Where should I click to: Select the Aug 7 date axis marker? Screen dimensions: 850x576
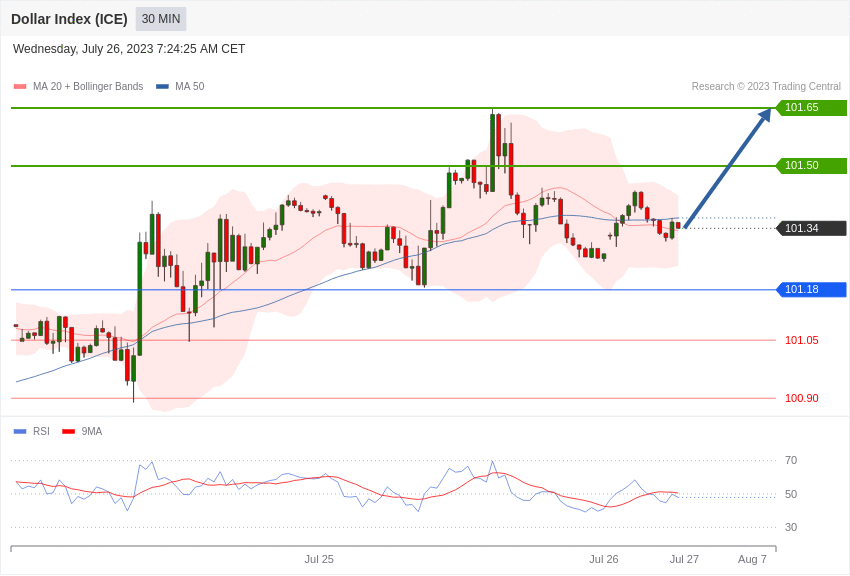(752, 559)
